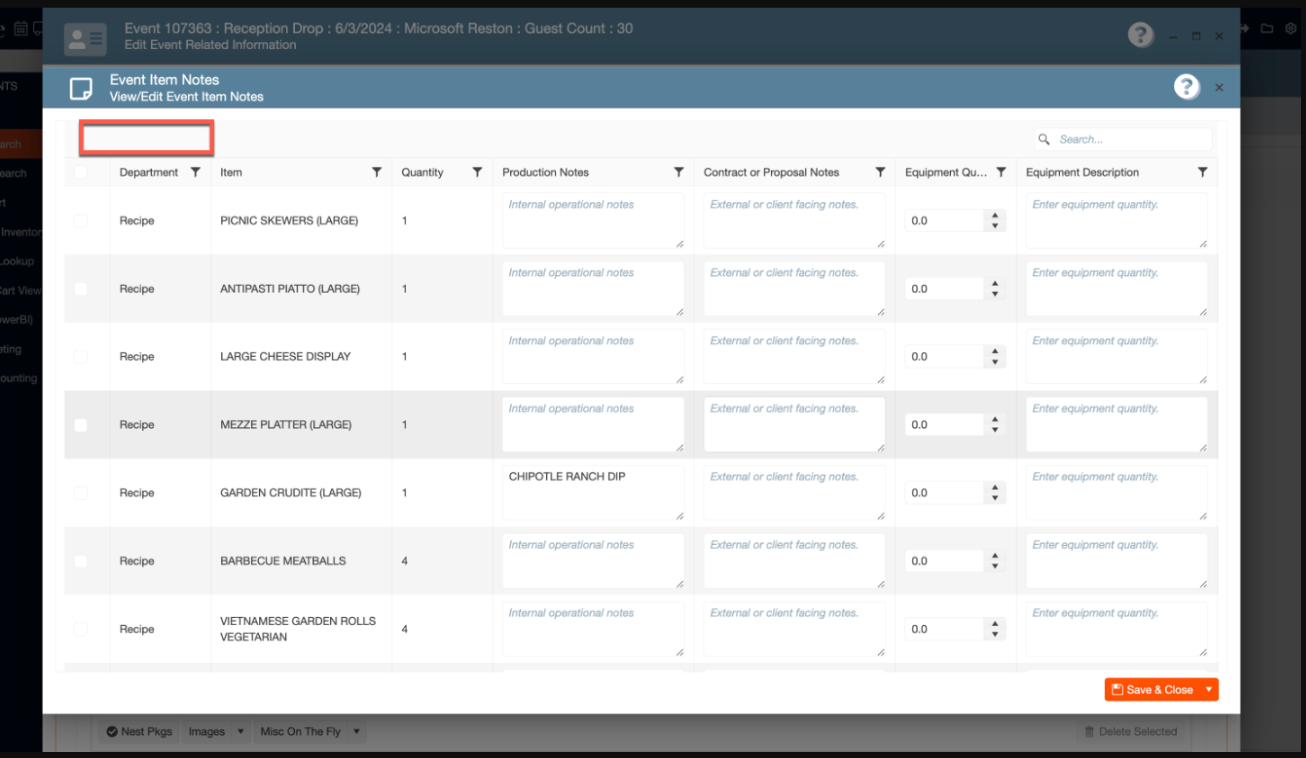Expand the Misc On The Fly dropdown
1306x758 pixels.
coord(357,732)
